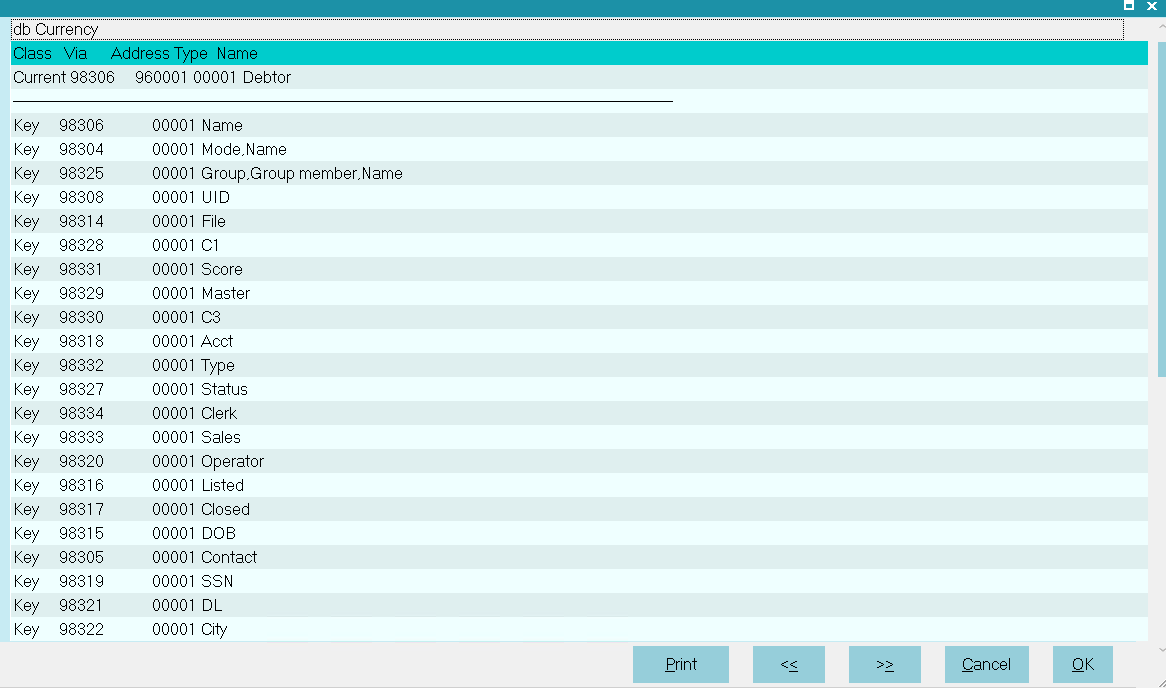Click the scrollbar down arrow
Screen dimensions: 1166x688
[x=1160, y=650]
